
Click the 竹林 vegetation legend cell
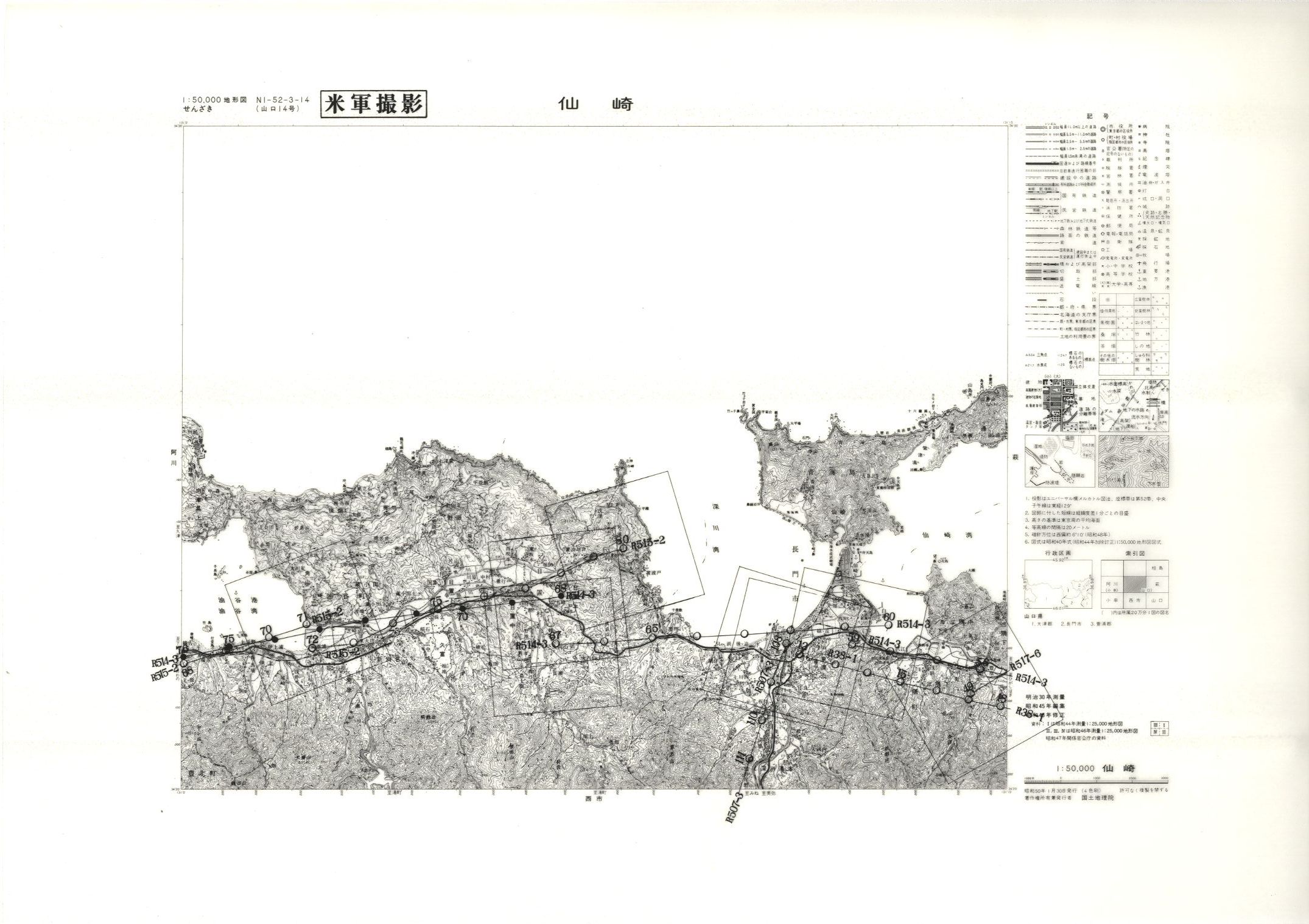(1143, 334)
